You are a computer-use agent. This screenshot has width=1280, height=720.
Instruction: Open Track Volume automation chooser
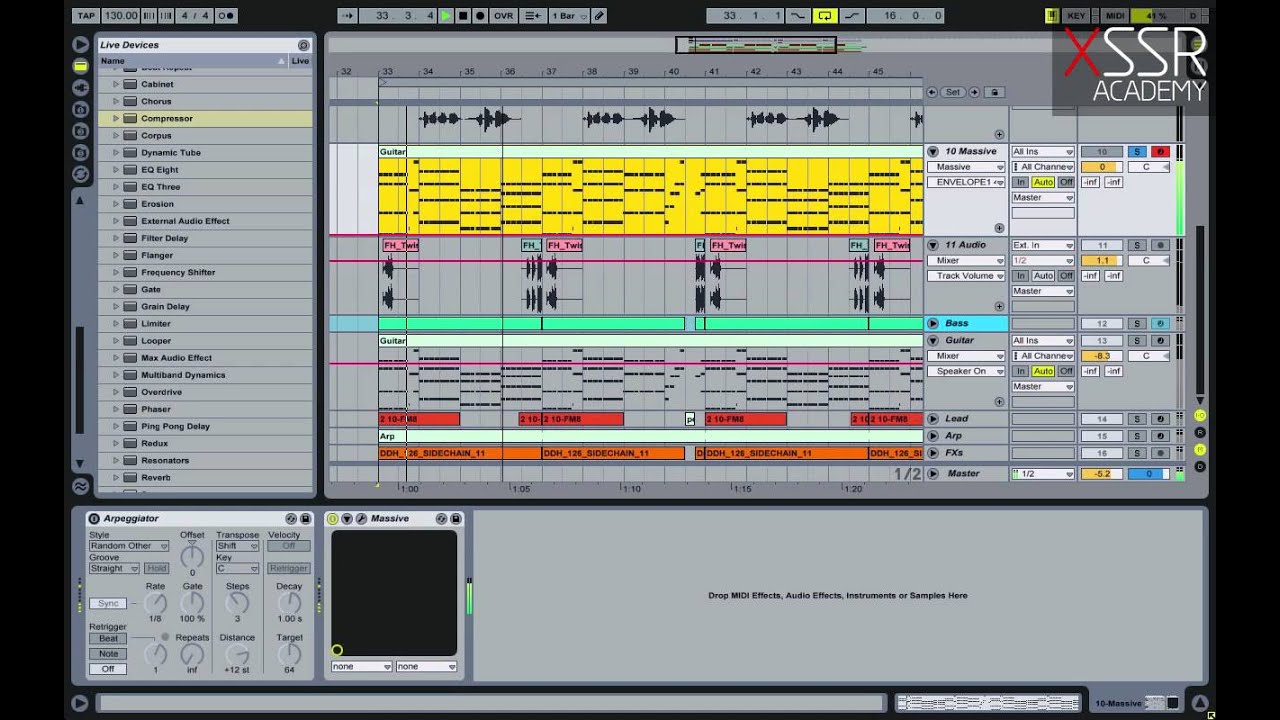point(966,276)
